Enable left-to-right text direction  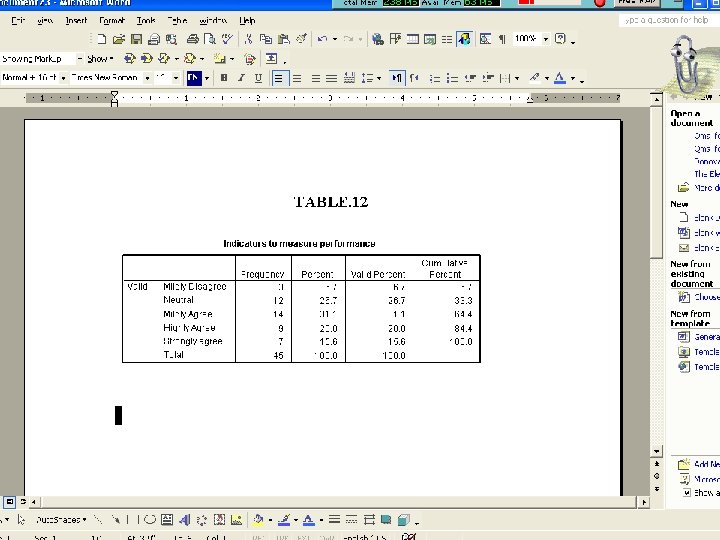point(396,78)
